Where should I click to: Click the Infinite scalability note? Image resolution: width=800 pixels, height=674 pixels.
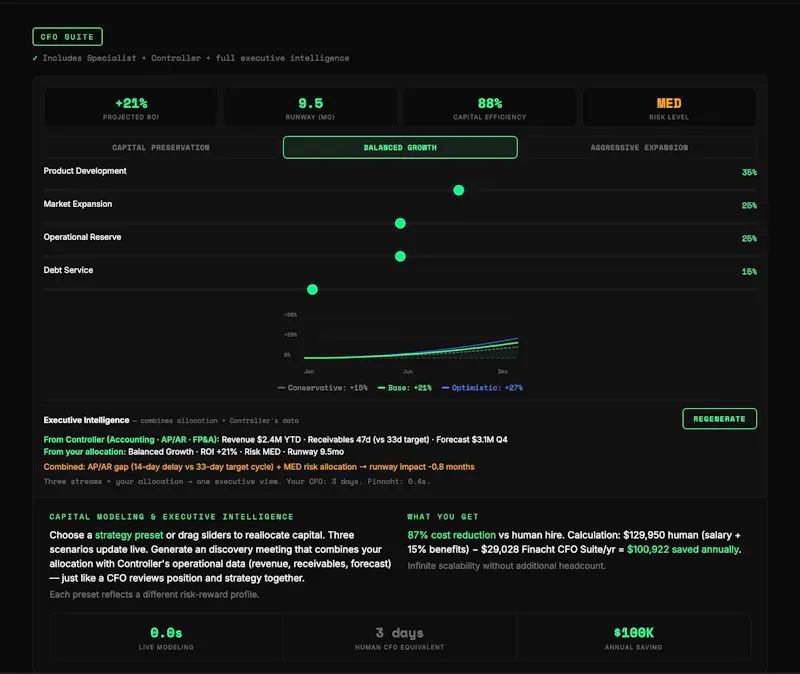click(x=506, y=566)
